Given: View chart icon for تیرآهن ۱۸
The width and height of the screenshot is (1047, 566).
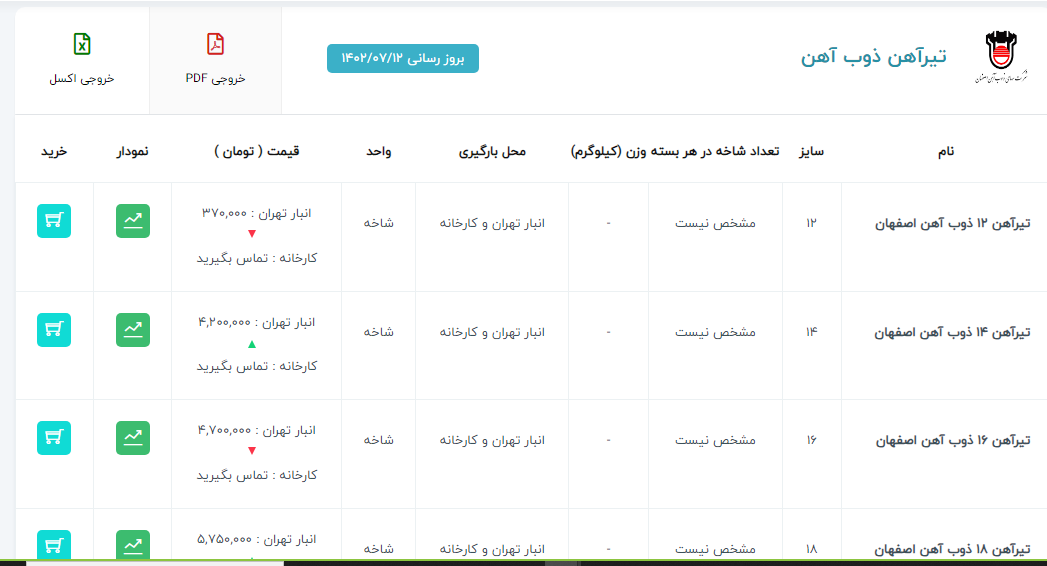Looking at the screenshot, I should pyautogui.click(x=132, y=544).
